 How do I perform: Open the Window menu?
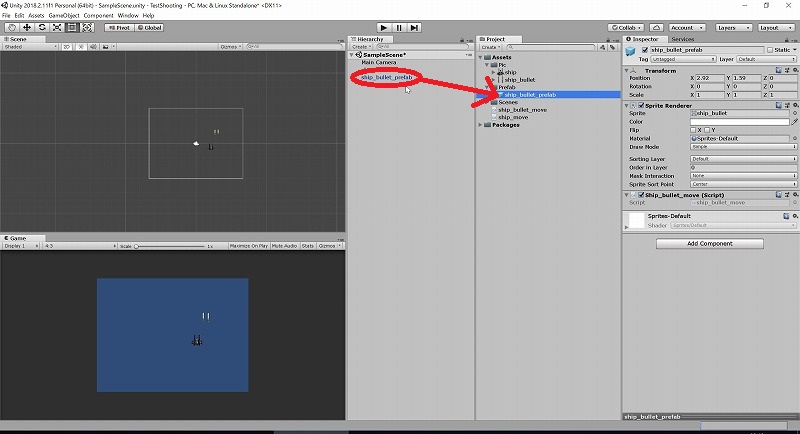pyautogui.click(x=128, y=15)
